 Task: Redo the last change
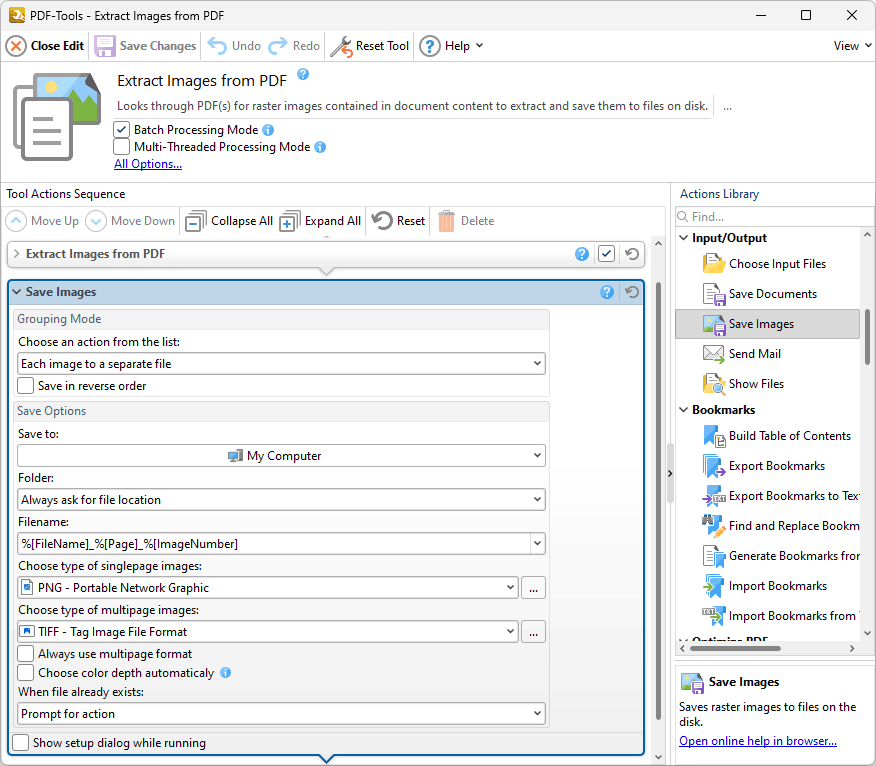[294, 46]
